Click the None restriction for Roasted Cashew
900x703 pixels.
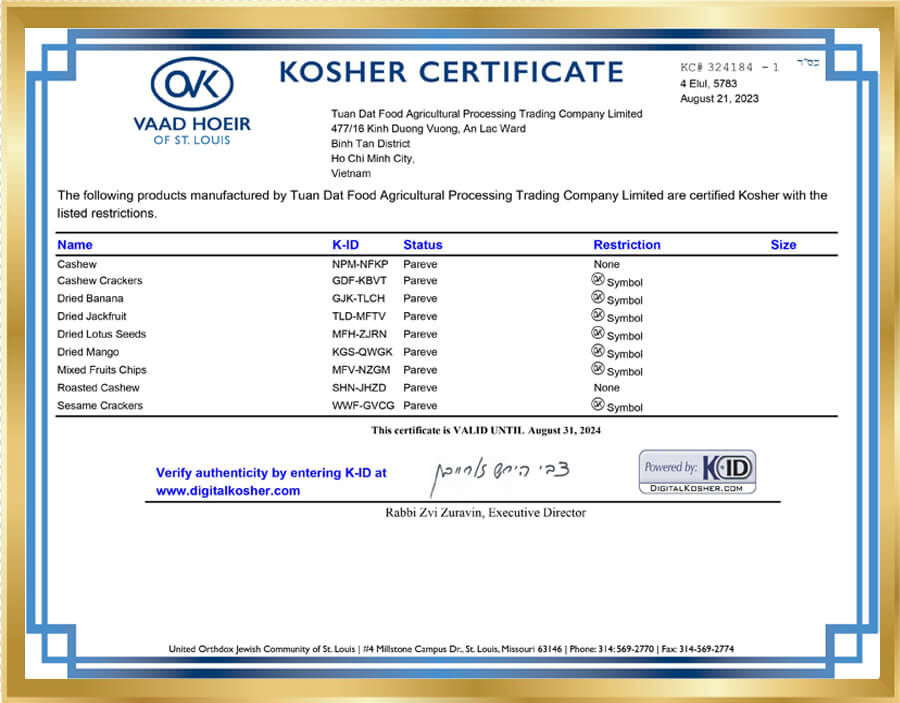point(607,387)
